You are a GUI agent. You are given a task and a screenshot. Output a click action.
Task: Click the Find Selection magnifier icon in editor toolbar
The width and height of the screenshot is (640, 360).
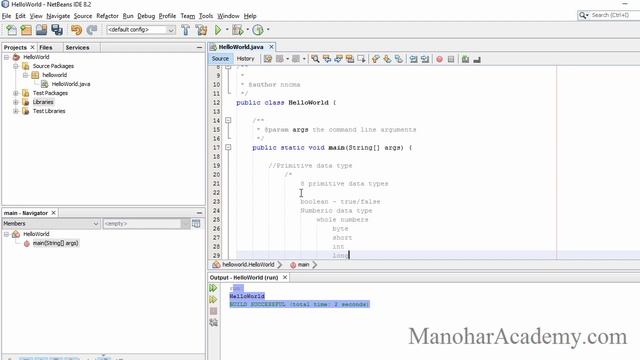tap(315, 59)
